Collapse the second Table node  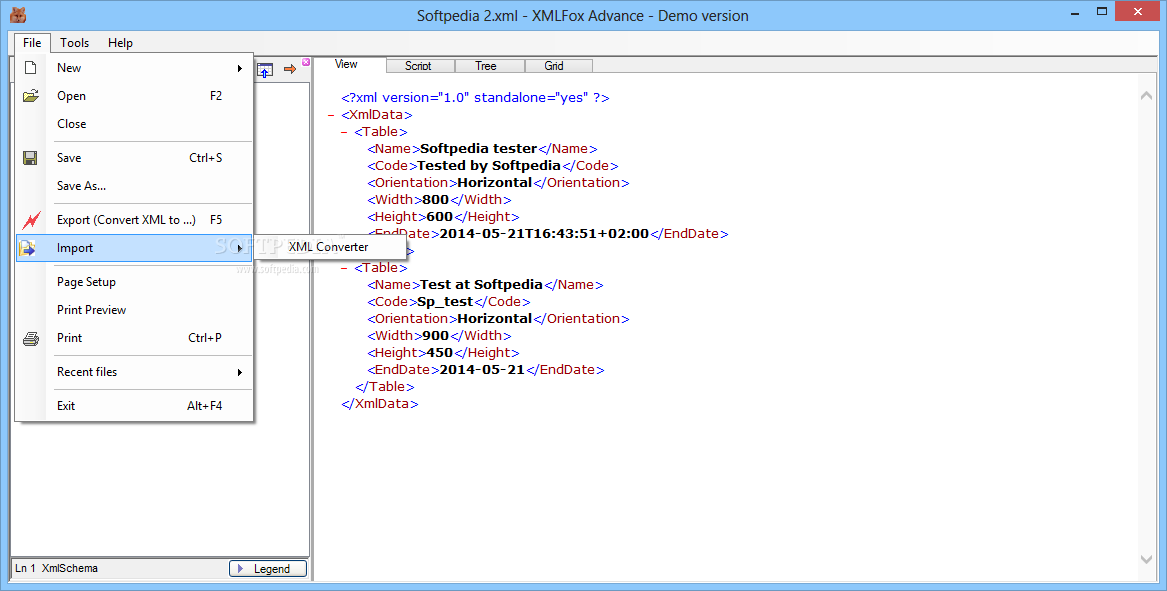point(345,268)
